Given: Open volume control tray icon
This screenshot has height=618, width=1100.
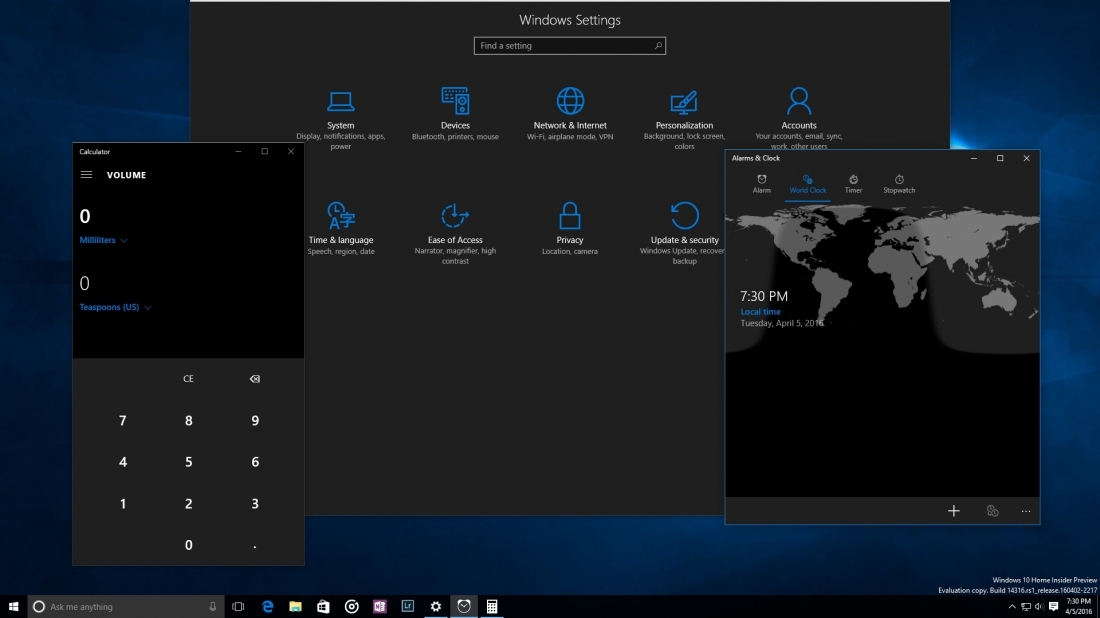Looking at the screenshot, I should (x=1039, y=607).
